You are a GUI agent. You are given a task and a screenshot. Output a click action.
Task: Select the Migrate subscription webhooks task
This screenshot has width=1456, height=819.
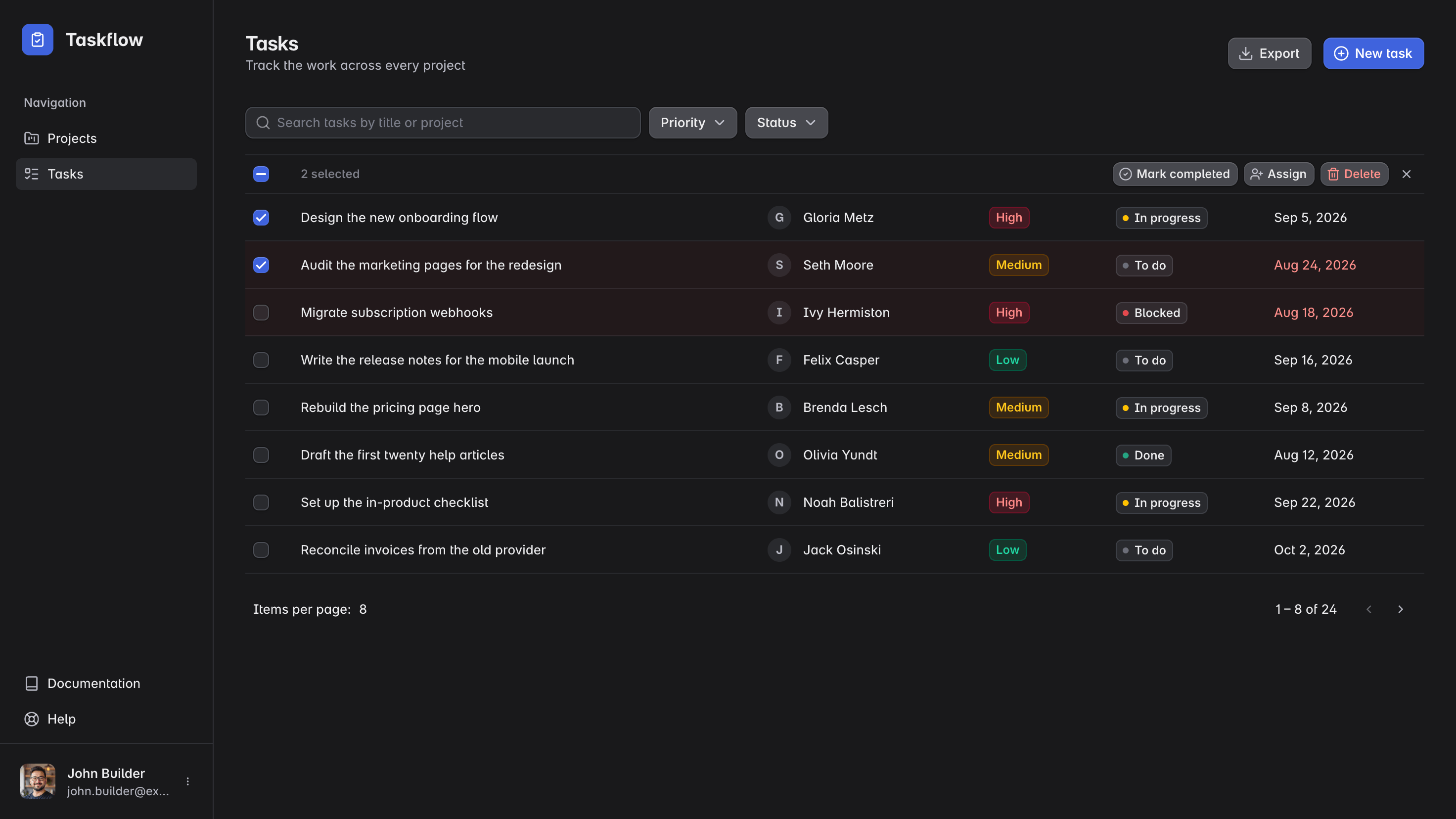tap(261, 313)
